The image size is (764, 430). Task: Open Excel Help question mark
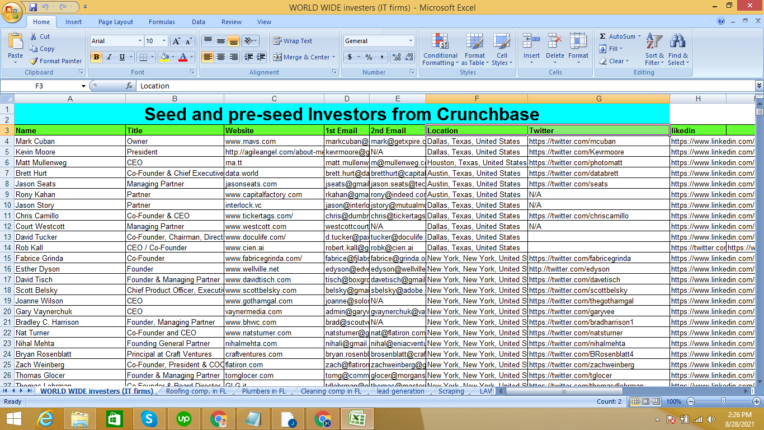pyautogui.click(x=721, y=21)
